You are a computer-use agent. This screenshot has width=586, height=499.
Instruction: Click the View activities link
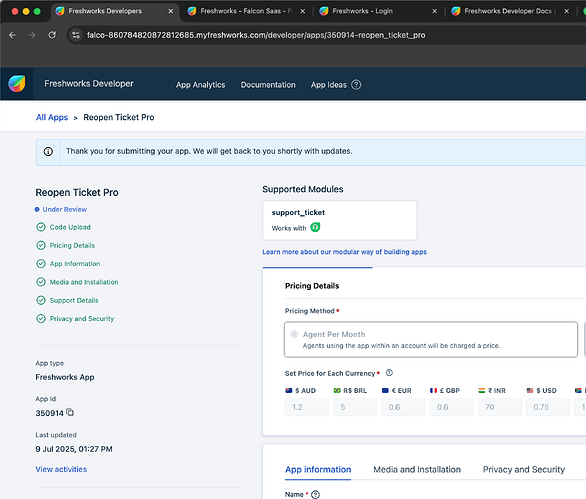tap(61, 469)
